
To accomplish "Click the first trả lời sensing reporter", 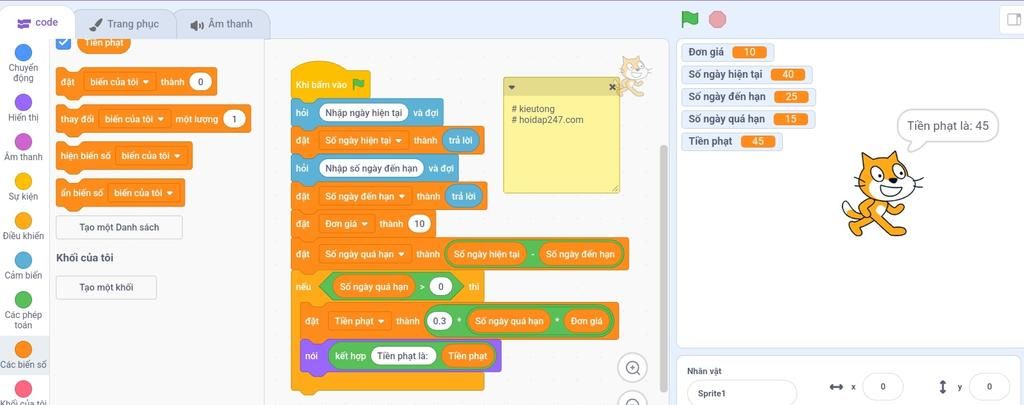I will 463,140.
